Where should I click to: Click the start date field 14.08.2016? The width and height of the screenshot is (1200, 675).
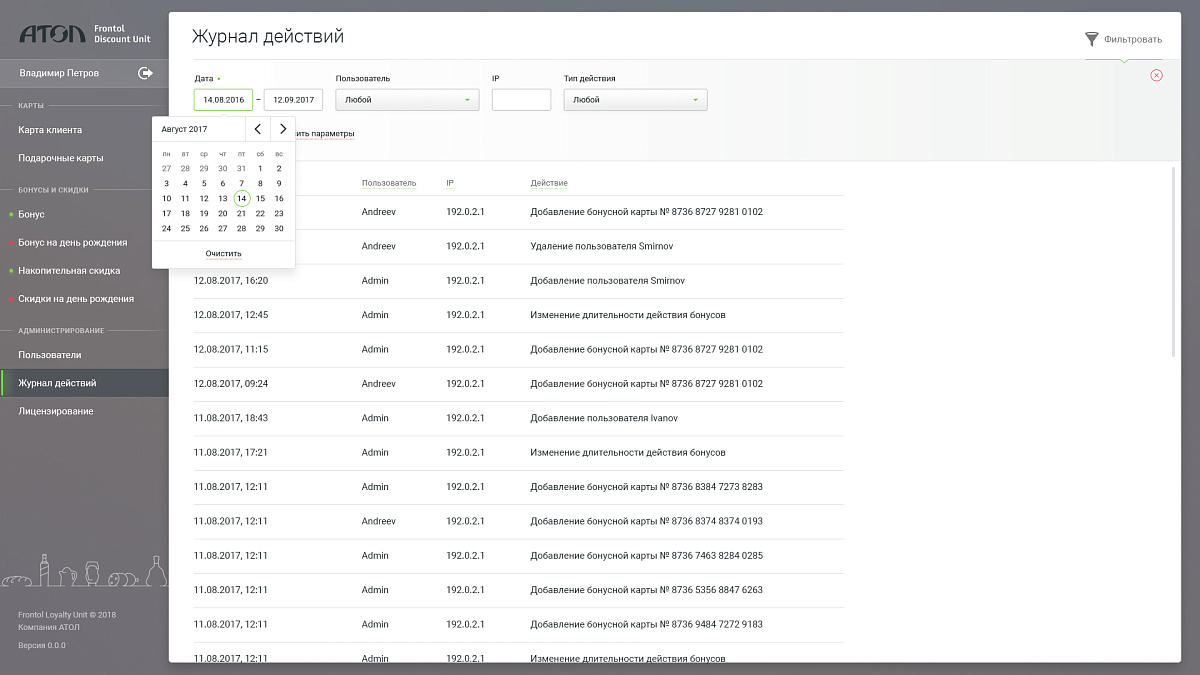point(223,100)
